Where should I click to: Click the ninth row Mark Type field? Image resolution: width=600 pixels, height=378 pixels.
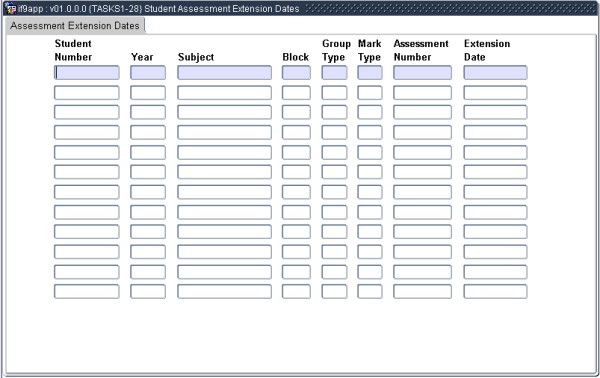click(370, 232)
